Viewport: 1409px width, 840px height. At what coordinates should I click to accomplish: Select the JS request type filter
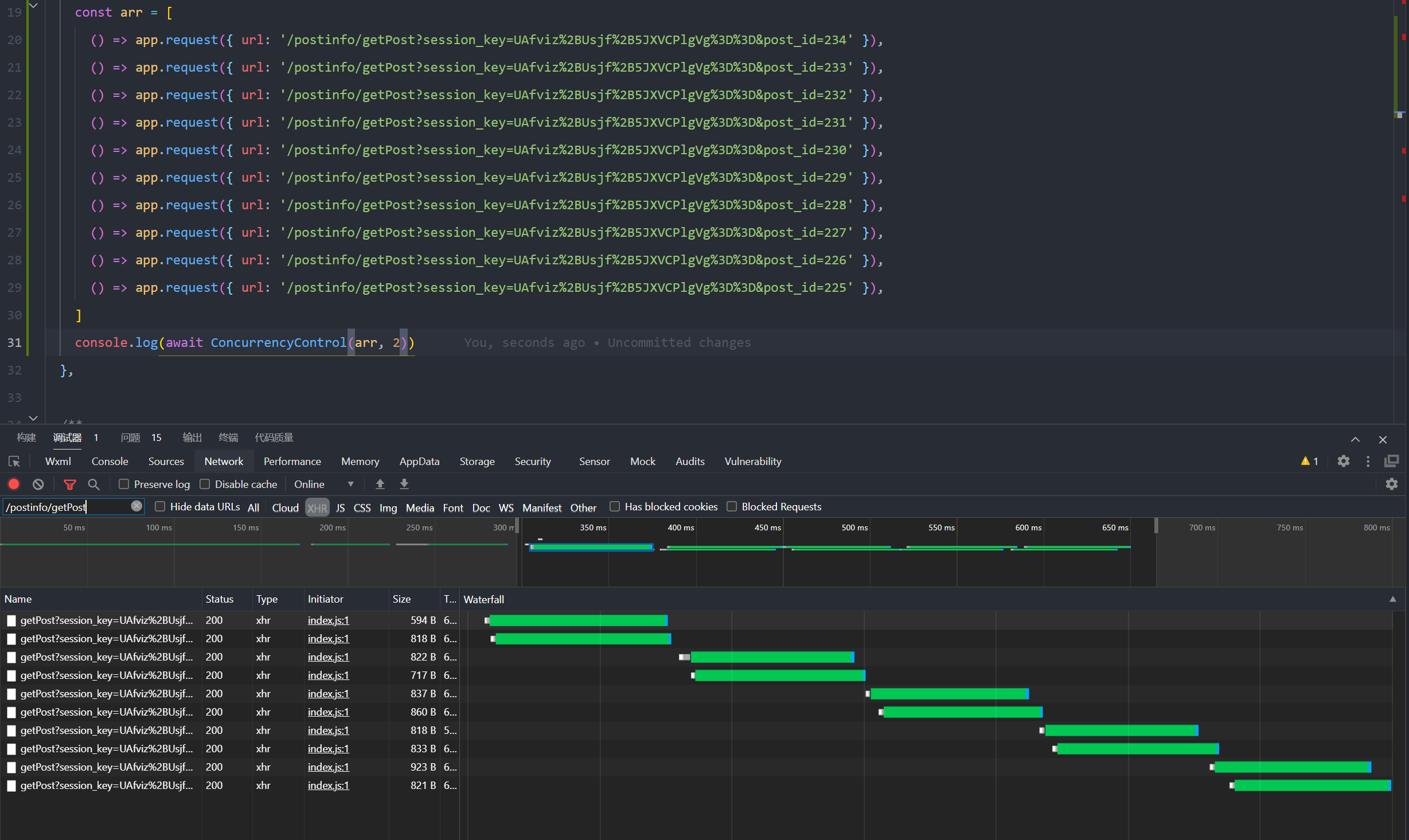[340, 508]
